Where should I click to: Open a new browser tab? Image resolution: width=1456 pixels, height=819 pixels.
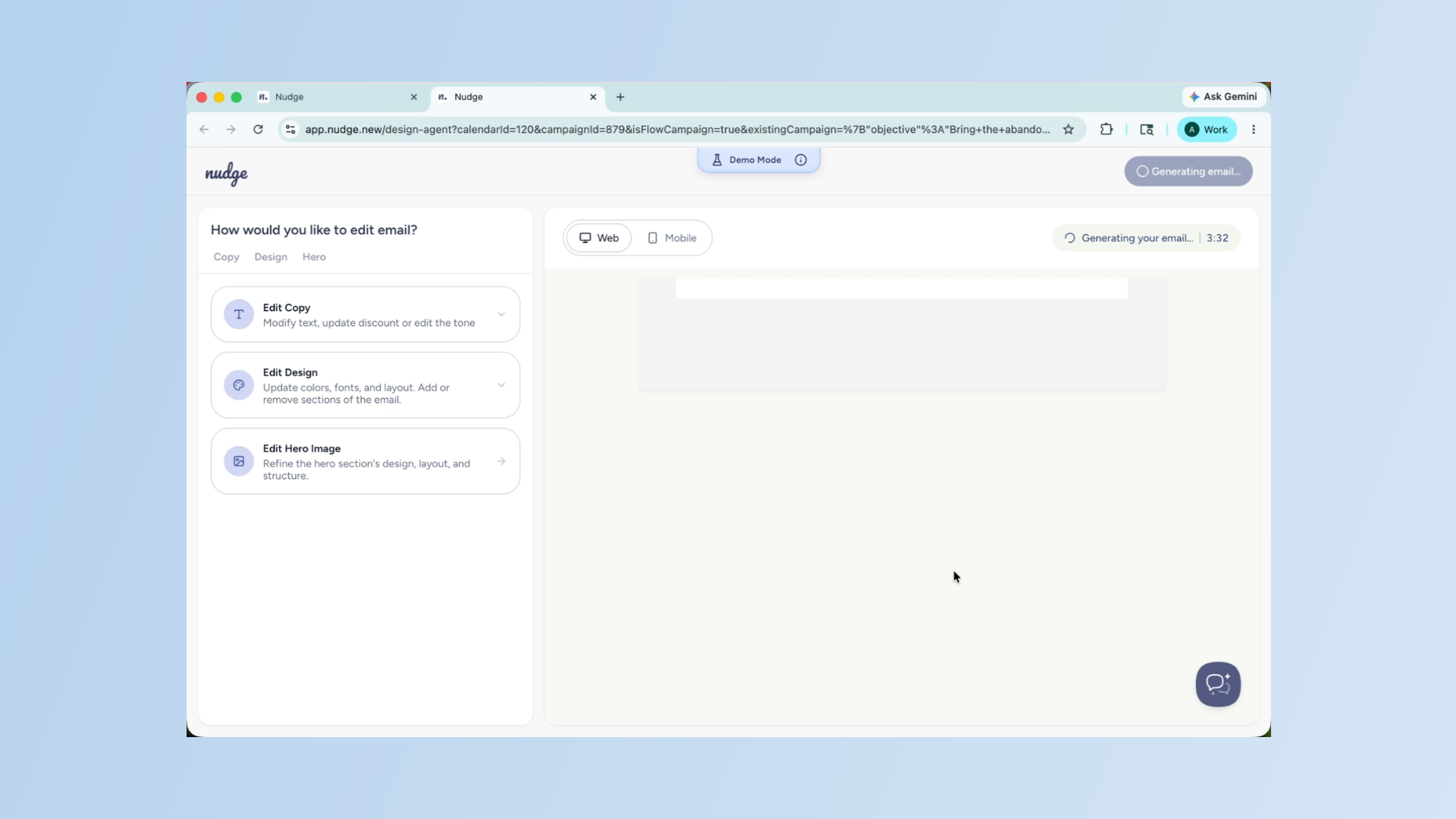coord(620,97)
